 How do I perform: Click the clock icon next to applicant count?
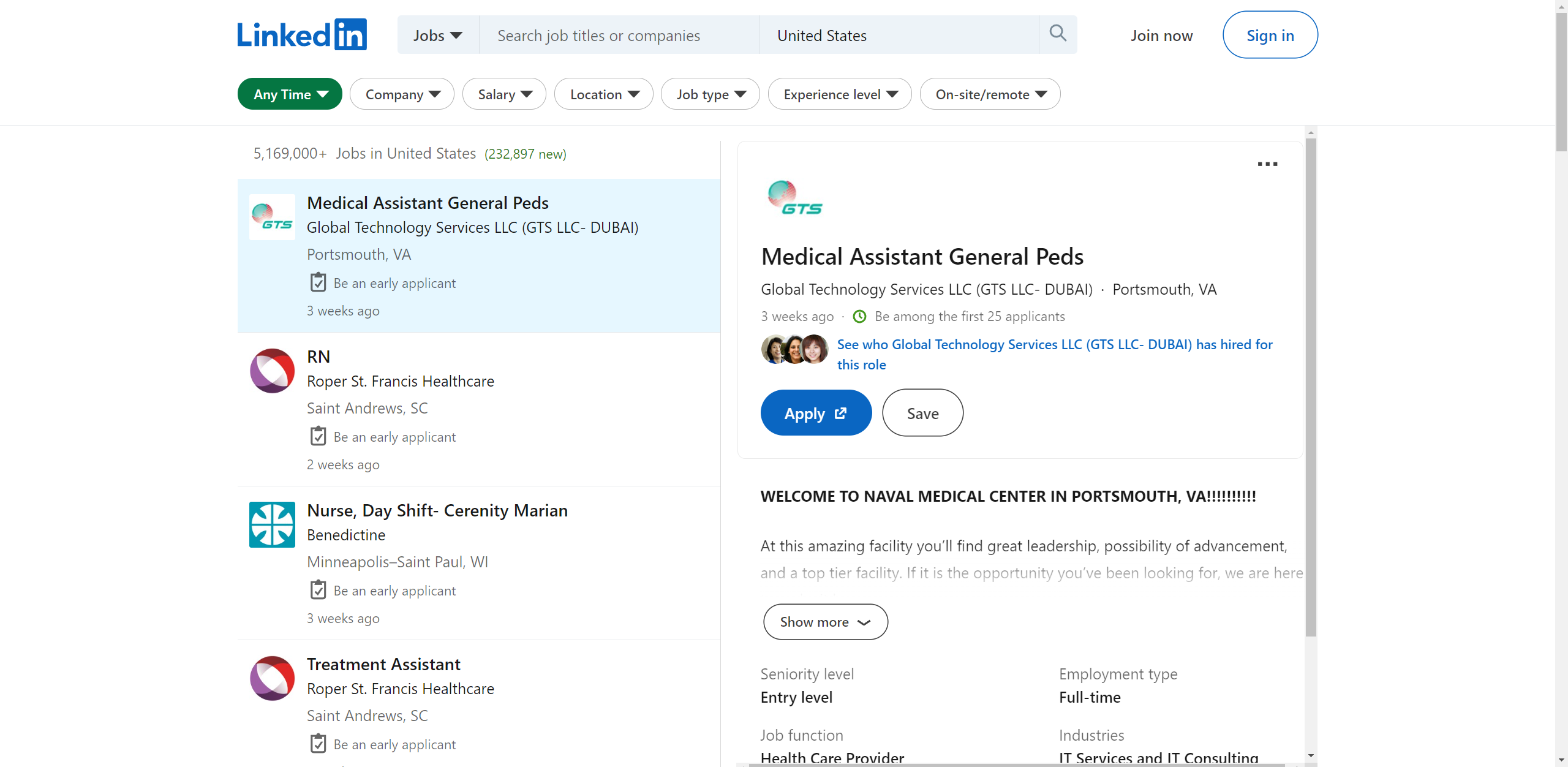point(859,316)
